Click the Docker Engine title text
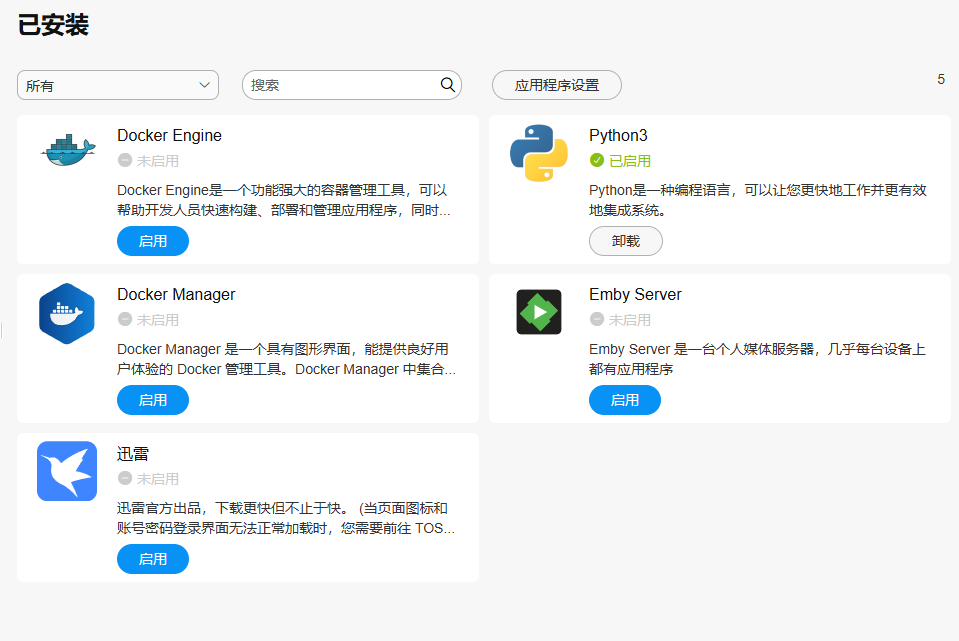Image resolution: width=959 pixels, height=641 pixels. [x=169, y=135]
